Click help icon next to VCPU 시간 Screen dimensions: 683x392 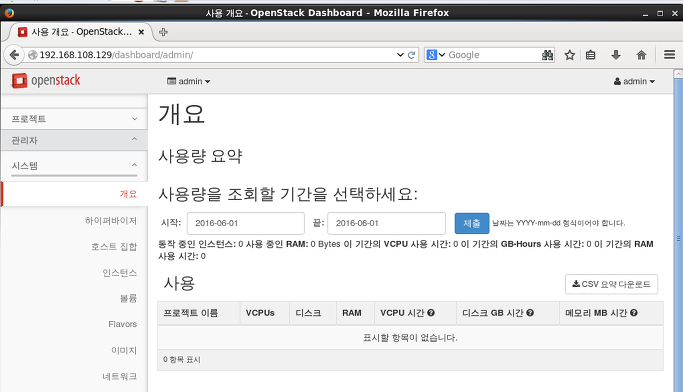(x=431, y=313)
